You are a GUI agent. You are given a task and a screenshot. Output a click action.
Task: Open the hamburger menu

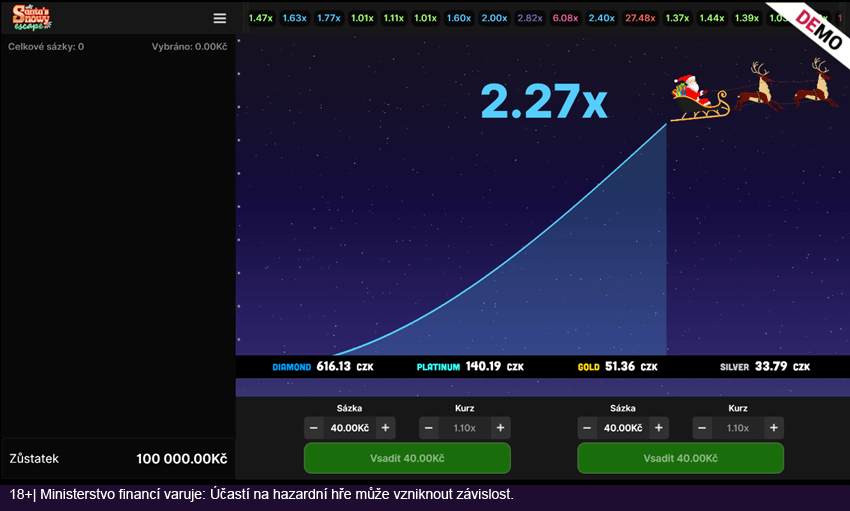220,18
